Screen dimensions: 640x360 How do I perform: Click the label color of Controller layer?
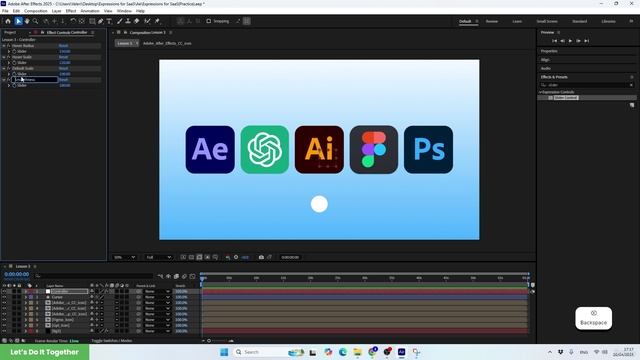tap(31, 291)
